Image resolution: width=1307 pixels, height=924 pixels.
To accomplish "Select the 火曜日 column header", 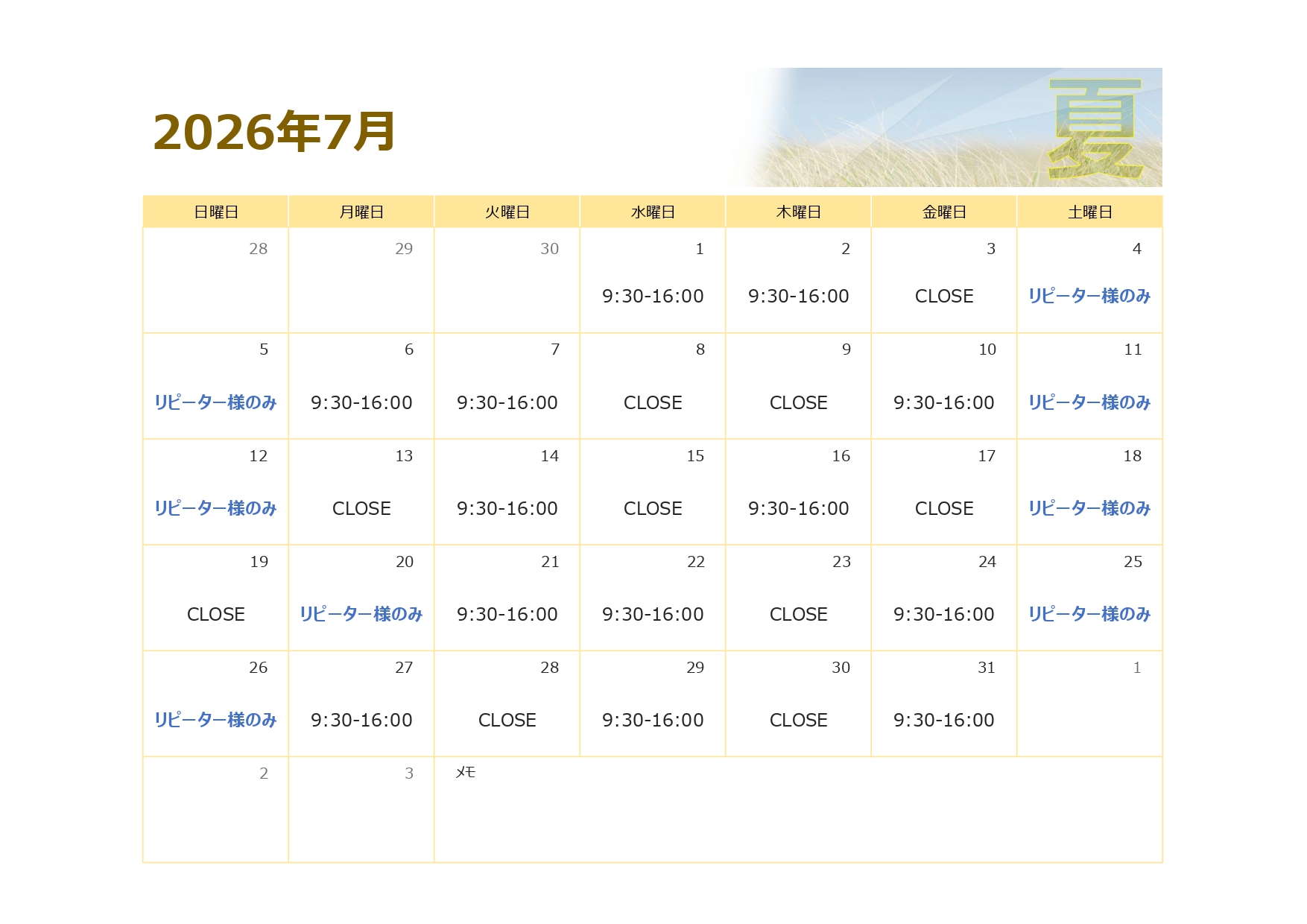I will 507,212.
